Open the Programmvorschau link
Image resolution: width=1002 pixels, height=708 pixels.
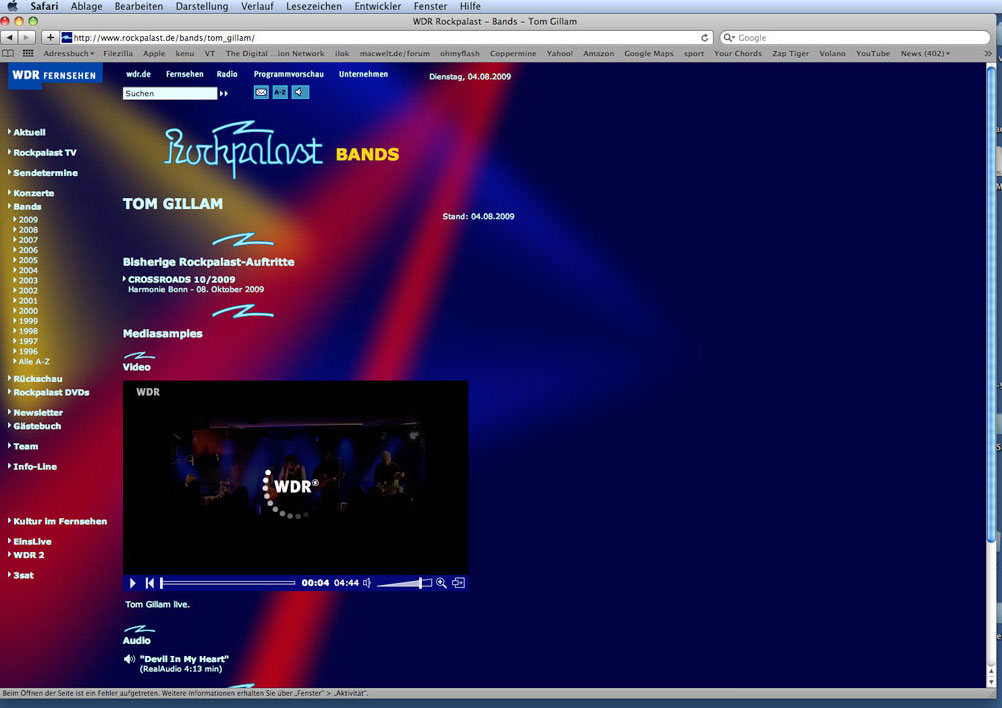(288, 74)
